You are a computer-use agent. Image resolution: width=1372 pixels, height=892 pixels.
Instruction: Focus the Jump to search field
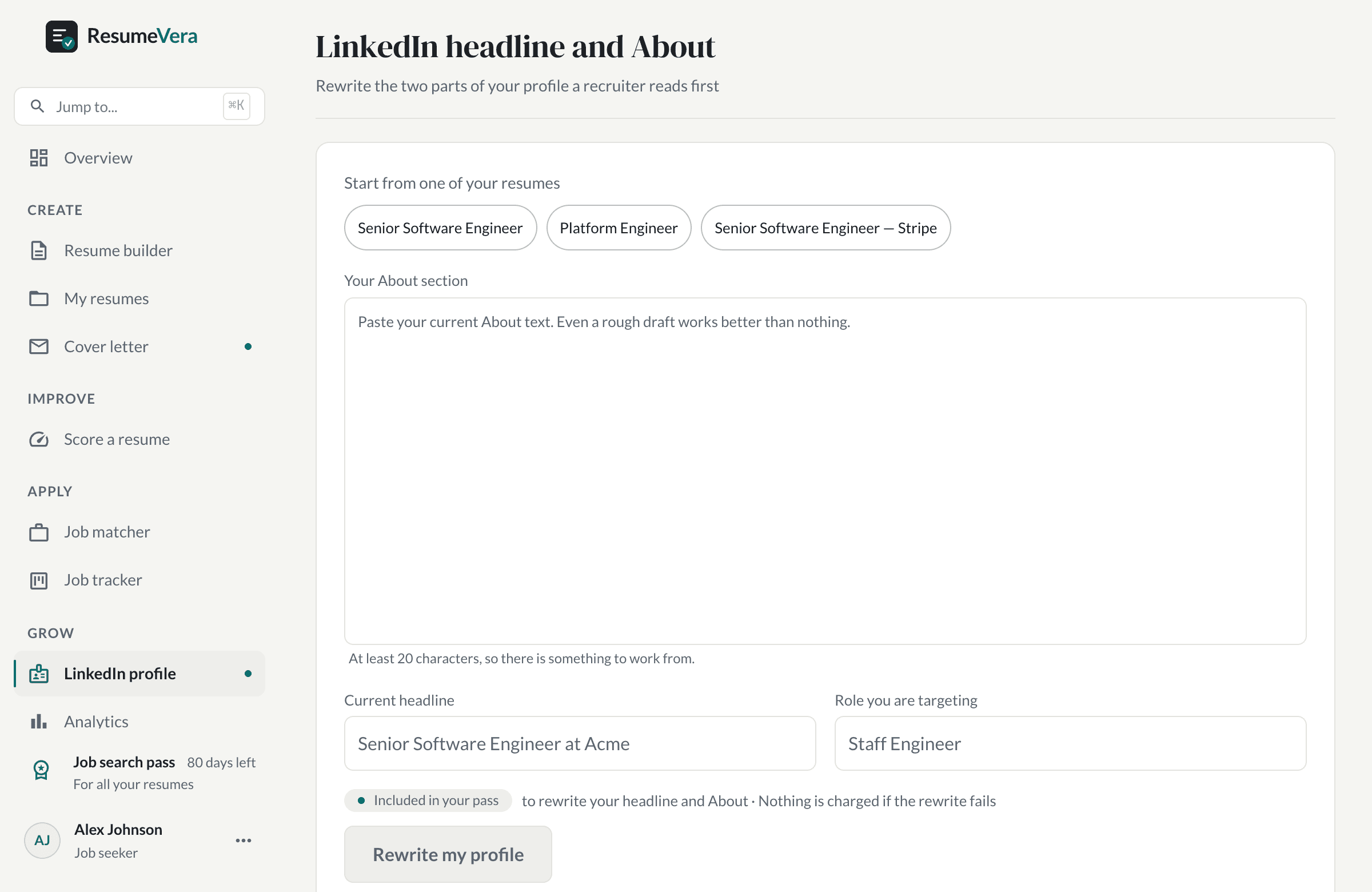point(139,106)
